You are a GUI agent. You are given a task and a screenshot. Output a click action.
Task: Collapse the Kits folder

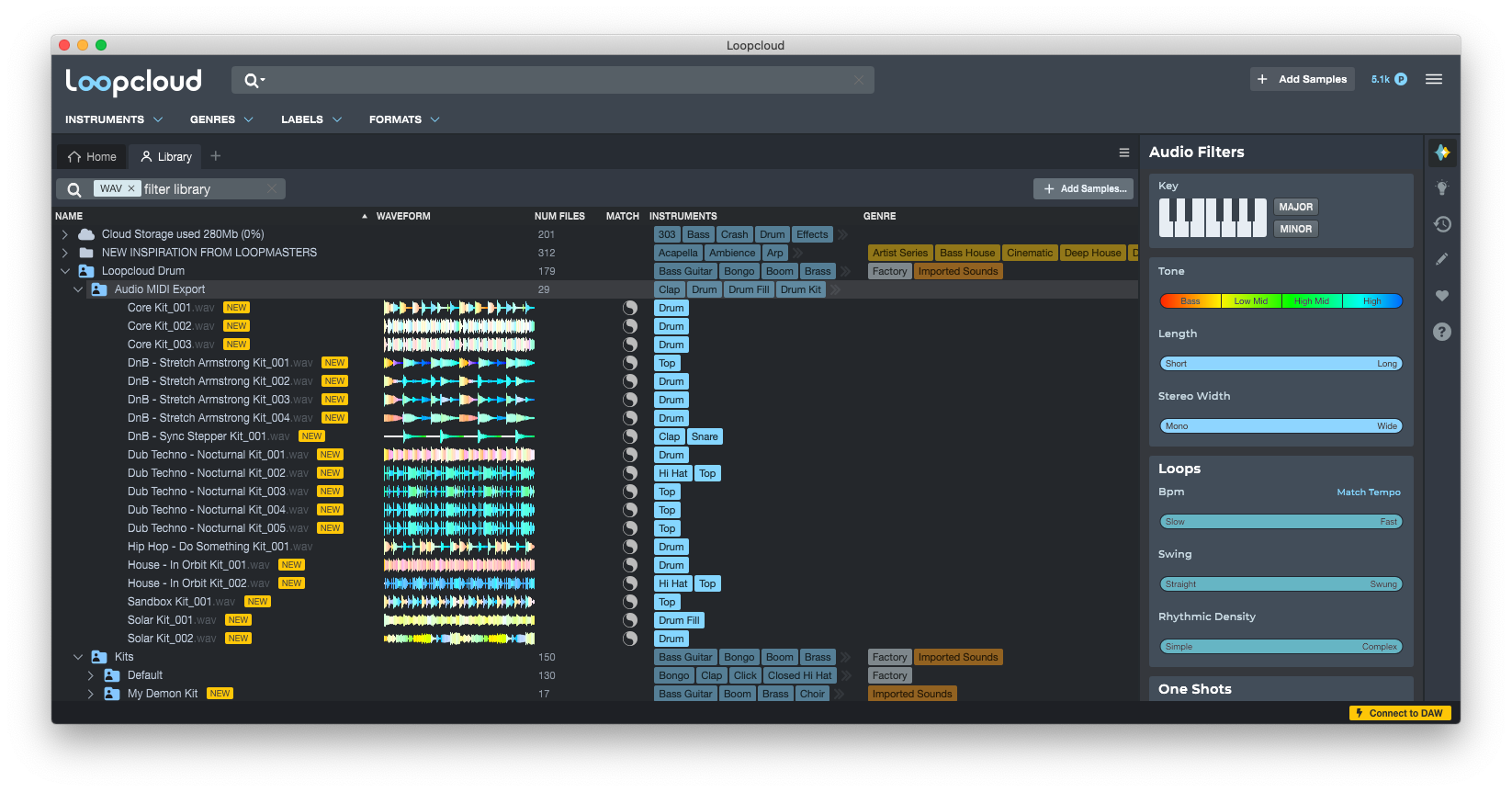coord(78,657)
